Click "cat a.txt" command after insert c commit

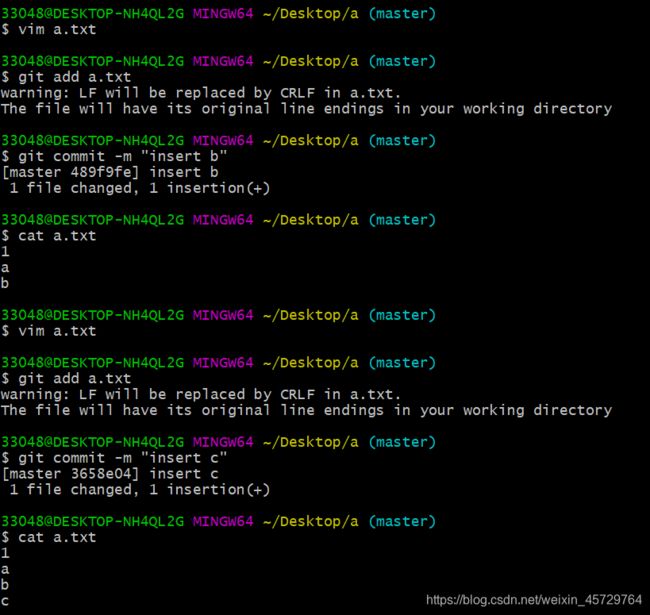click(57, 538)
